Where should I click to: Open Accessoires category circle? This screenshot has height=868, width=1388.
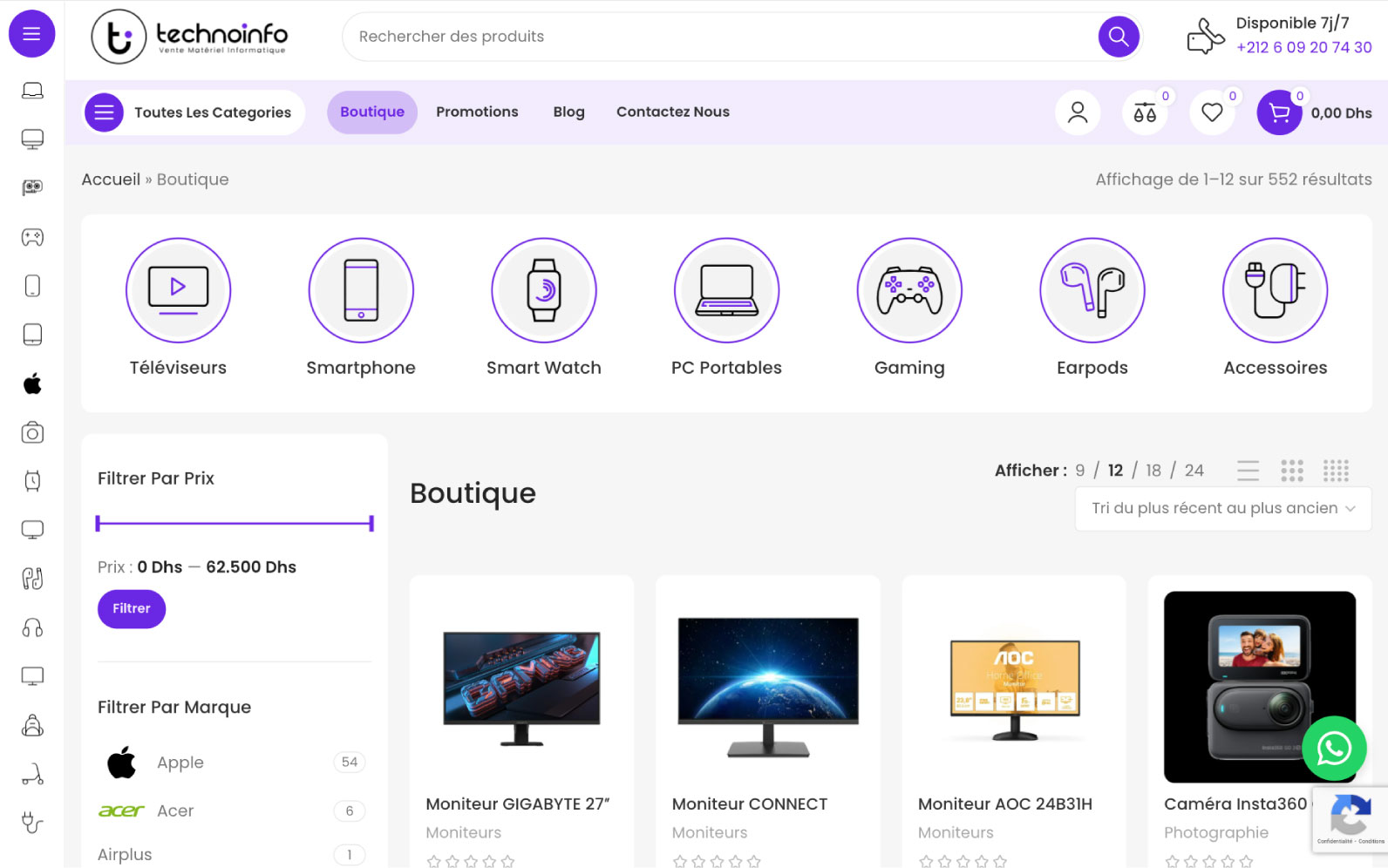[x=1276, y=290]
